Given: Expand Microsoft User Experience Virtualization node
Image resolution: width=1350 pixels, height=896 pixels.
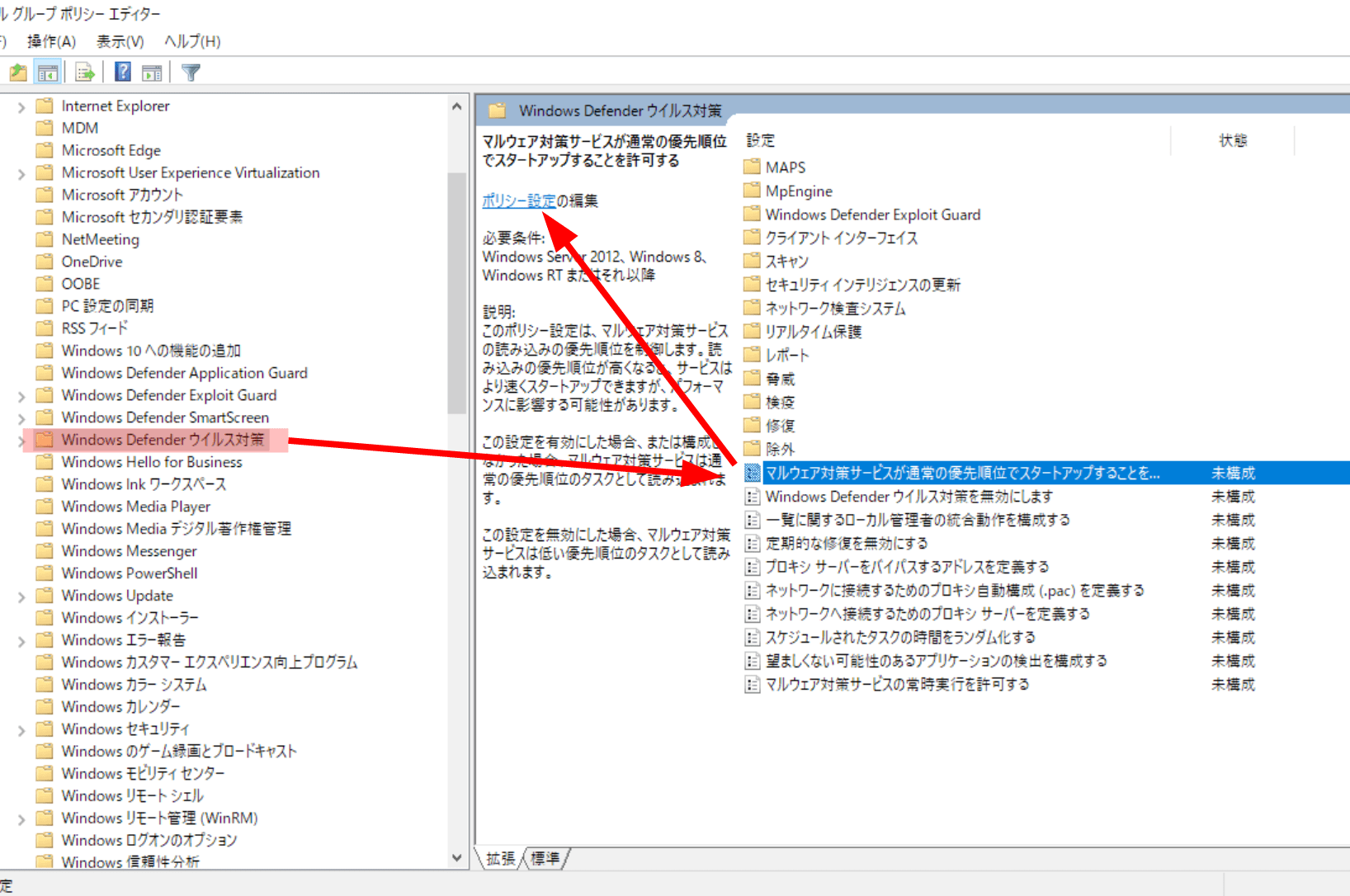Looking at the screenshot, I should (x=21, y=173).
